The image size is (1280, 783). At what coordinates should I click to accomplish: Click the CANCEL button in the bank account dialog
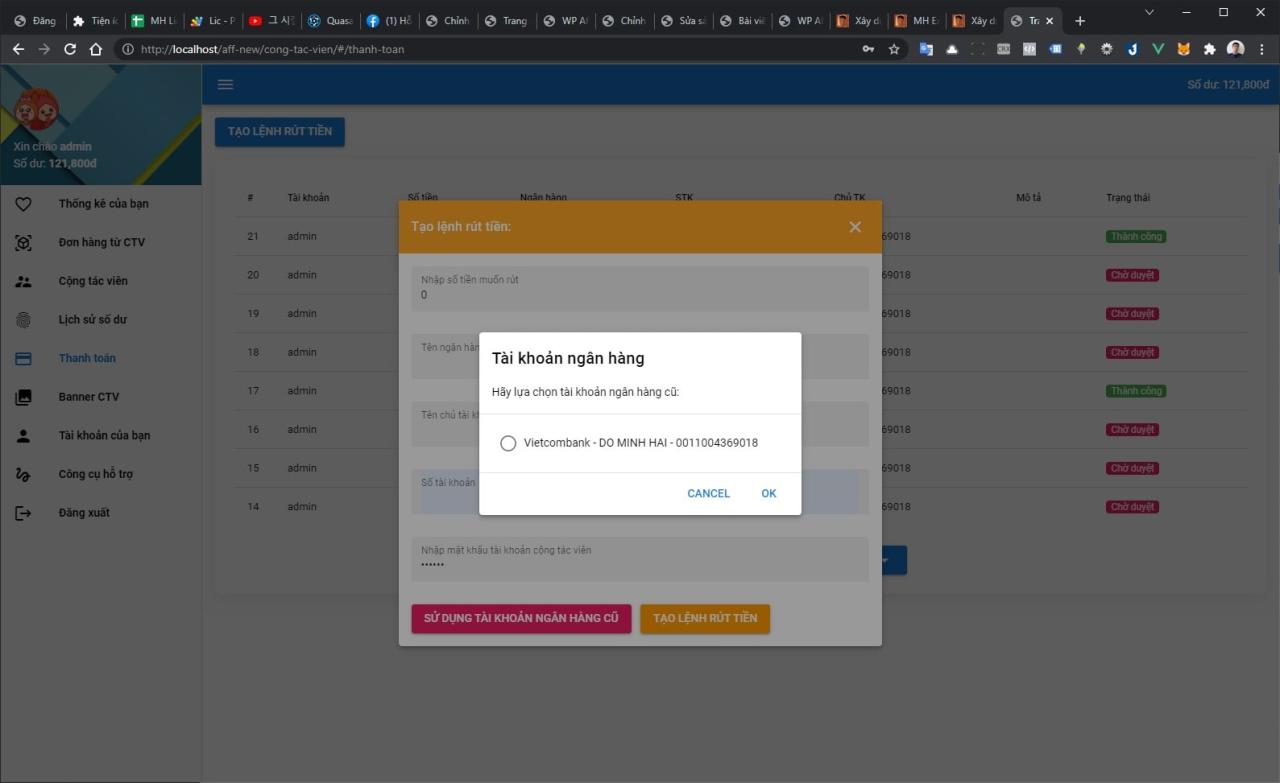click(x=708, y=493)
